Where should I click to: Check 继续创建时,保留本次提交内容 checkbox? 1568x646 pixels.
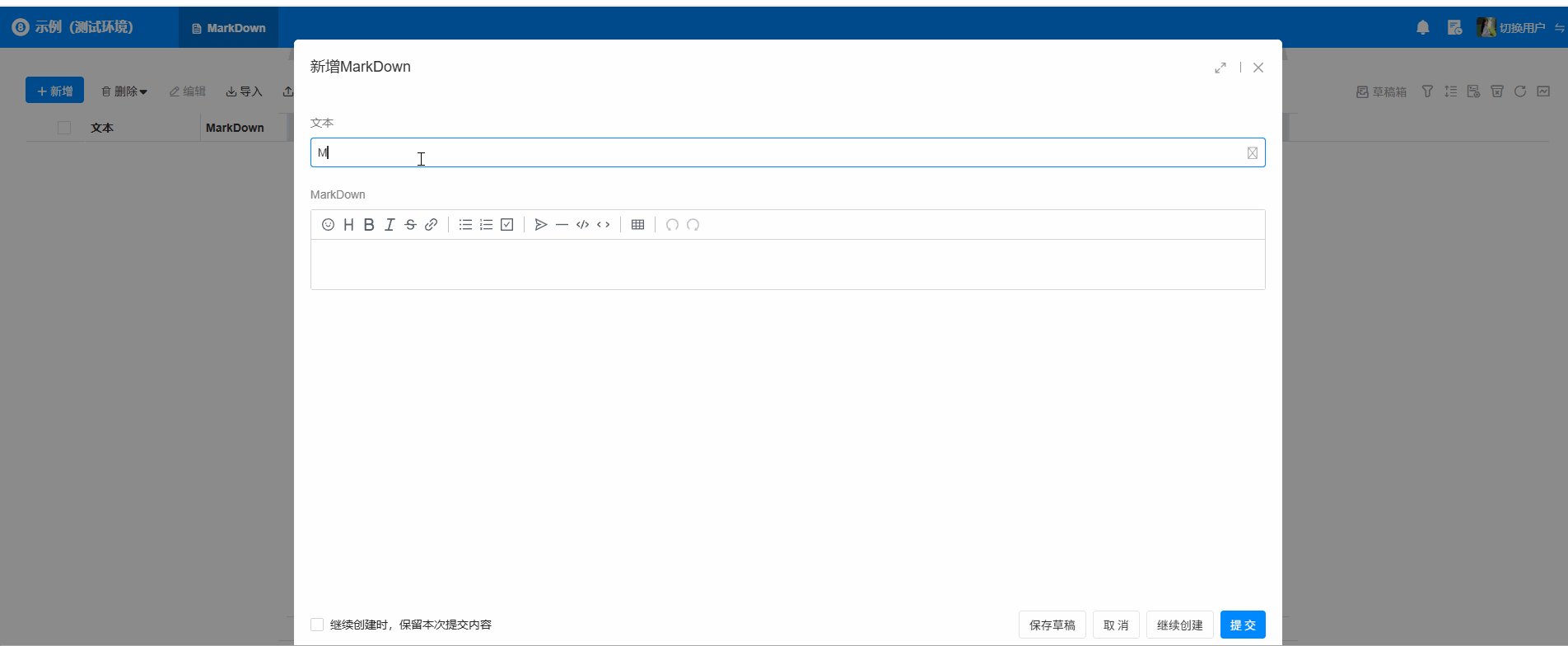click(x=317, y=625)
